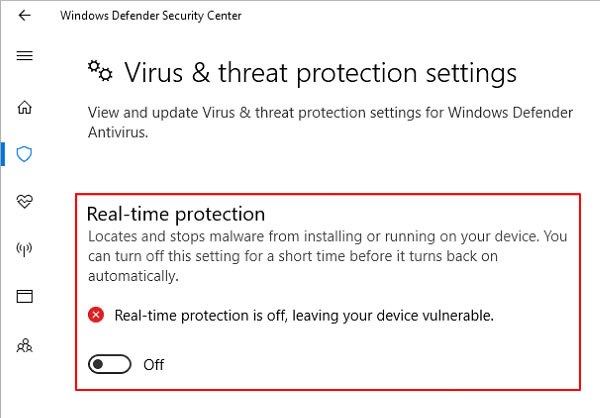Click the Off label beside the toggle

pos(153,365)
